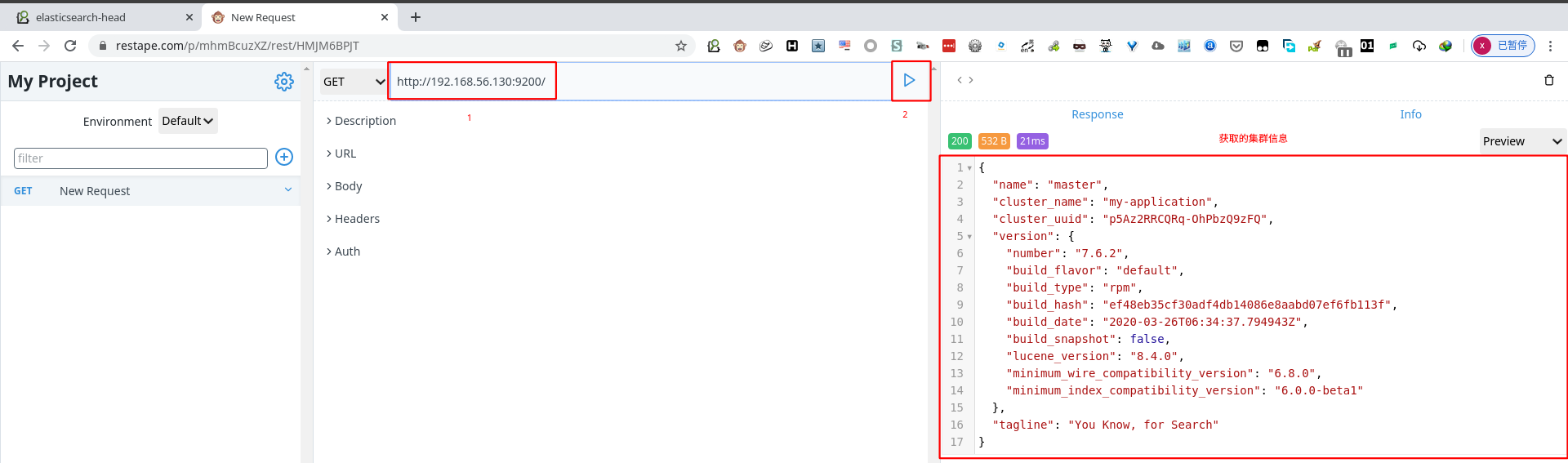
Task: Expand the URL section
Action: point(341,154)
